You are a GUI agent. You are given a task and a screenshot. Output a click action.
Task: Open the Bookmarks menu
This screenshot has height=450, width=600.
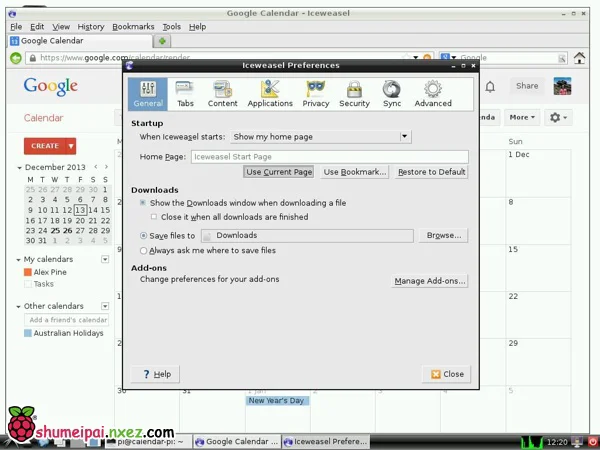[133, 27]
